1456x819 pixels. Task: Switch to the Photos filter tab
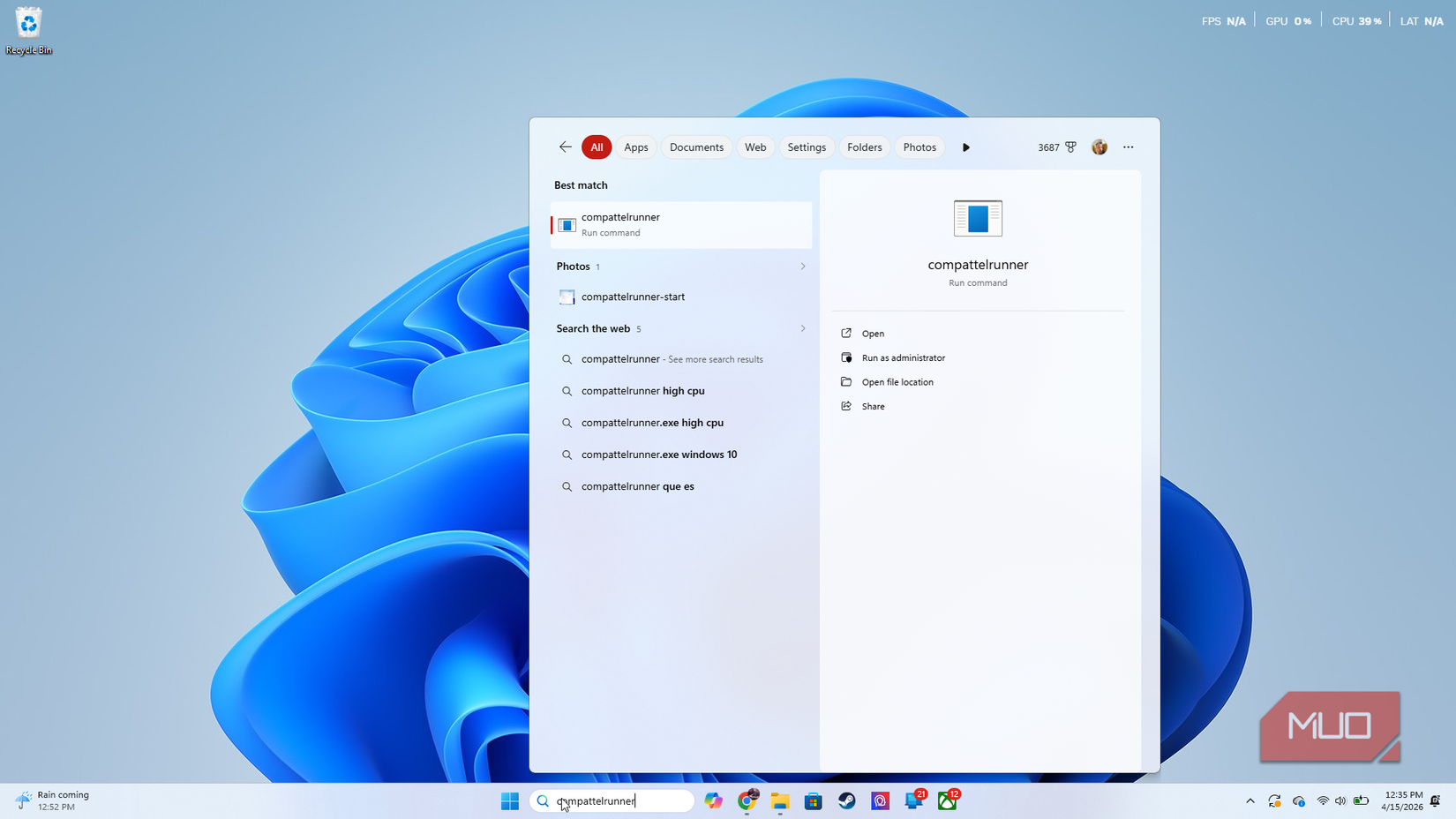(919, 147)
